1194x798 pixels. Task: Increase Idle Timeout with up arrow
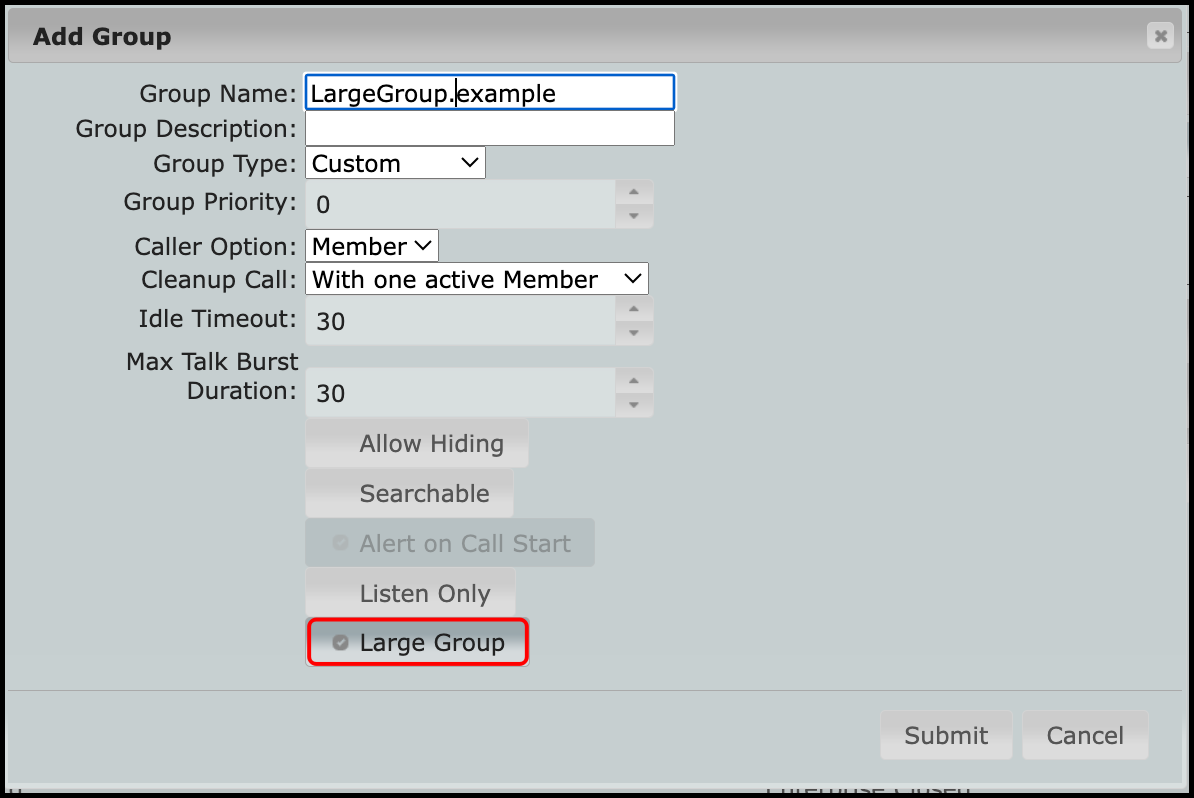[x=633, y=309]
